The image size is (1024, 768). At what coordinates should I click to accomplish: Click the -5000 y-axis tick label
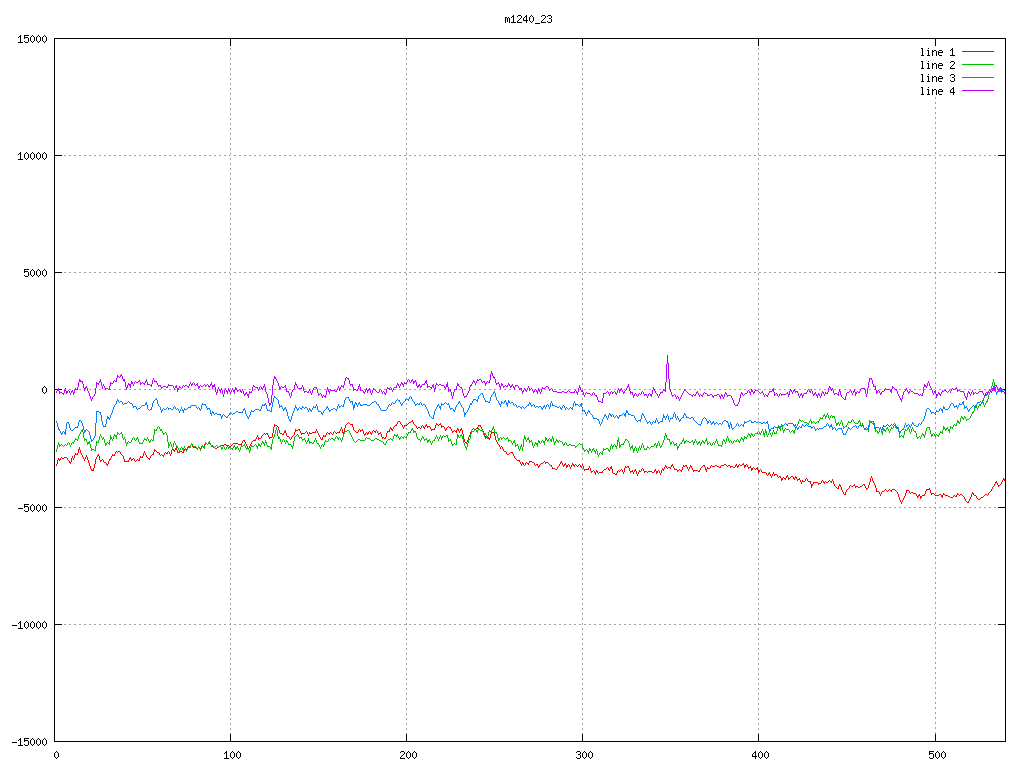pyautogui.click(x=32, y=507)
